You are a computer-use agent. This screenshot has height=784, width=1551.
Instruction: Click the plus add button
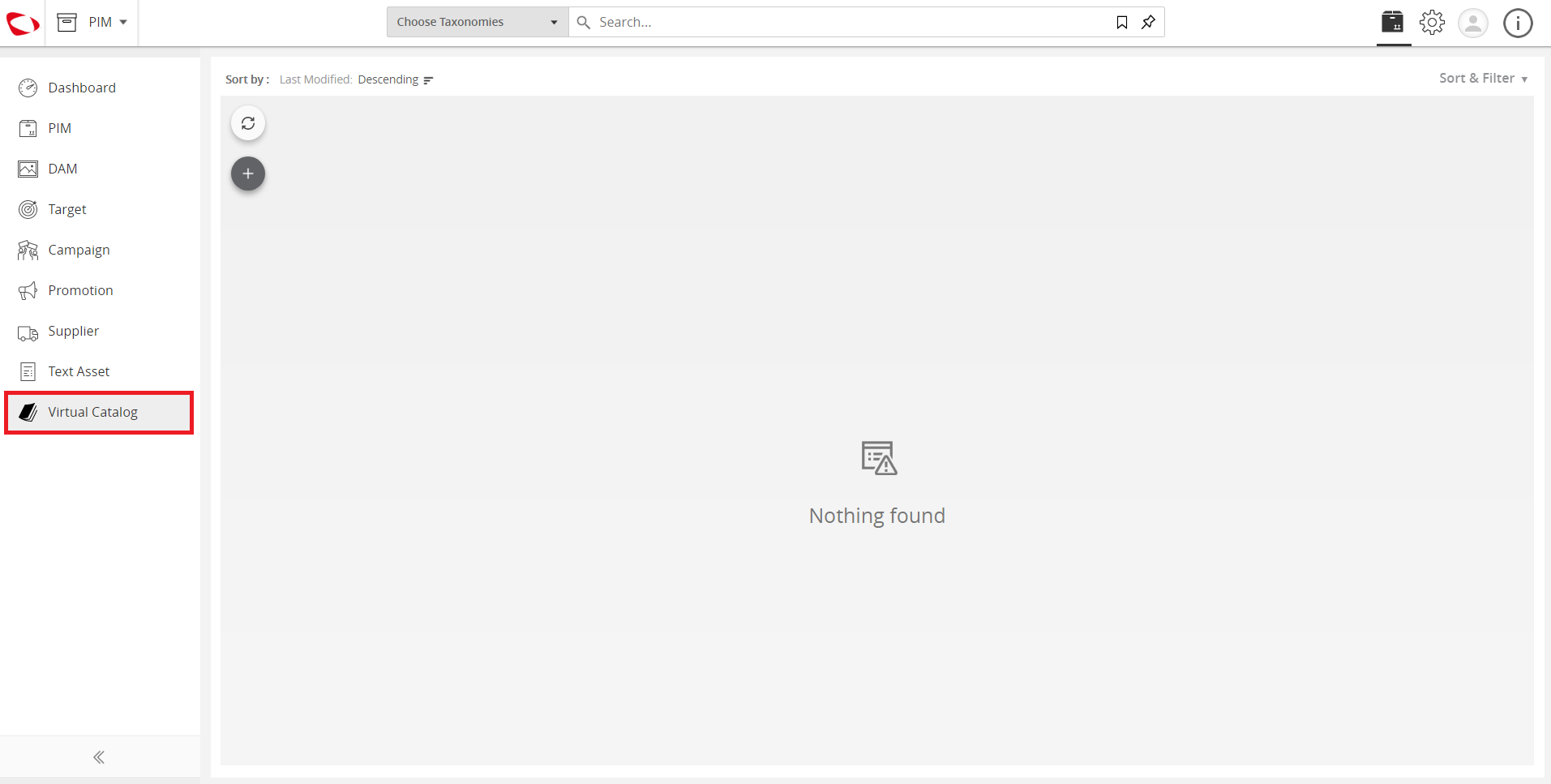pos(248,174)
